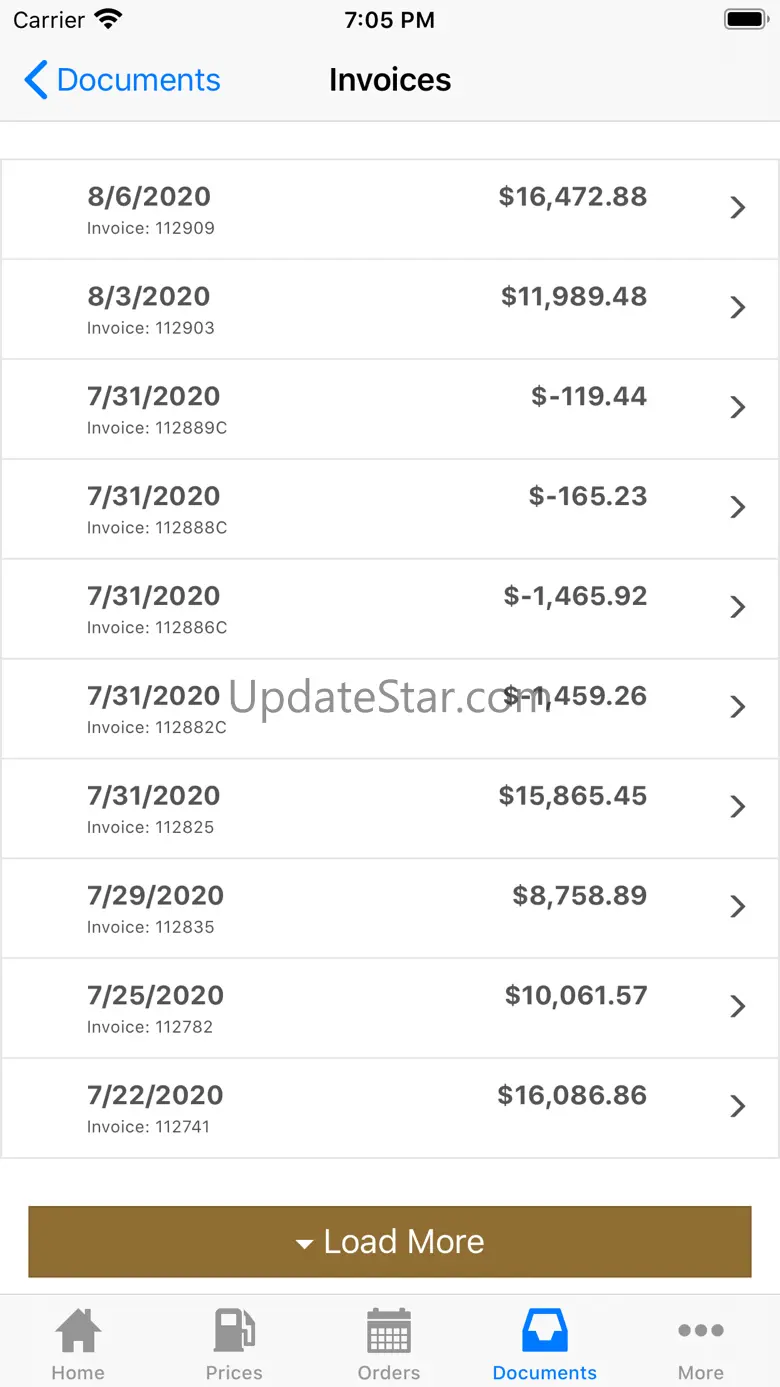This screenshot has height=1387, width=780.
Task: Click the Load More button
Action: click(x=390, y=1241)
